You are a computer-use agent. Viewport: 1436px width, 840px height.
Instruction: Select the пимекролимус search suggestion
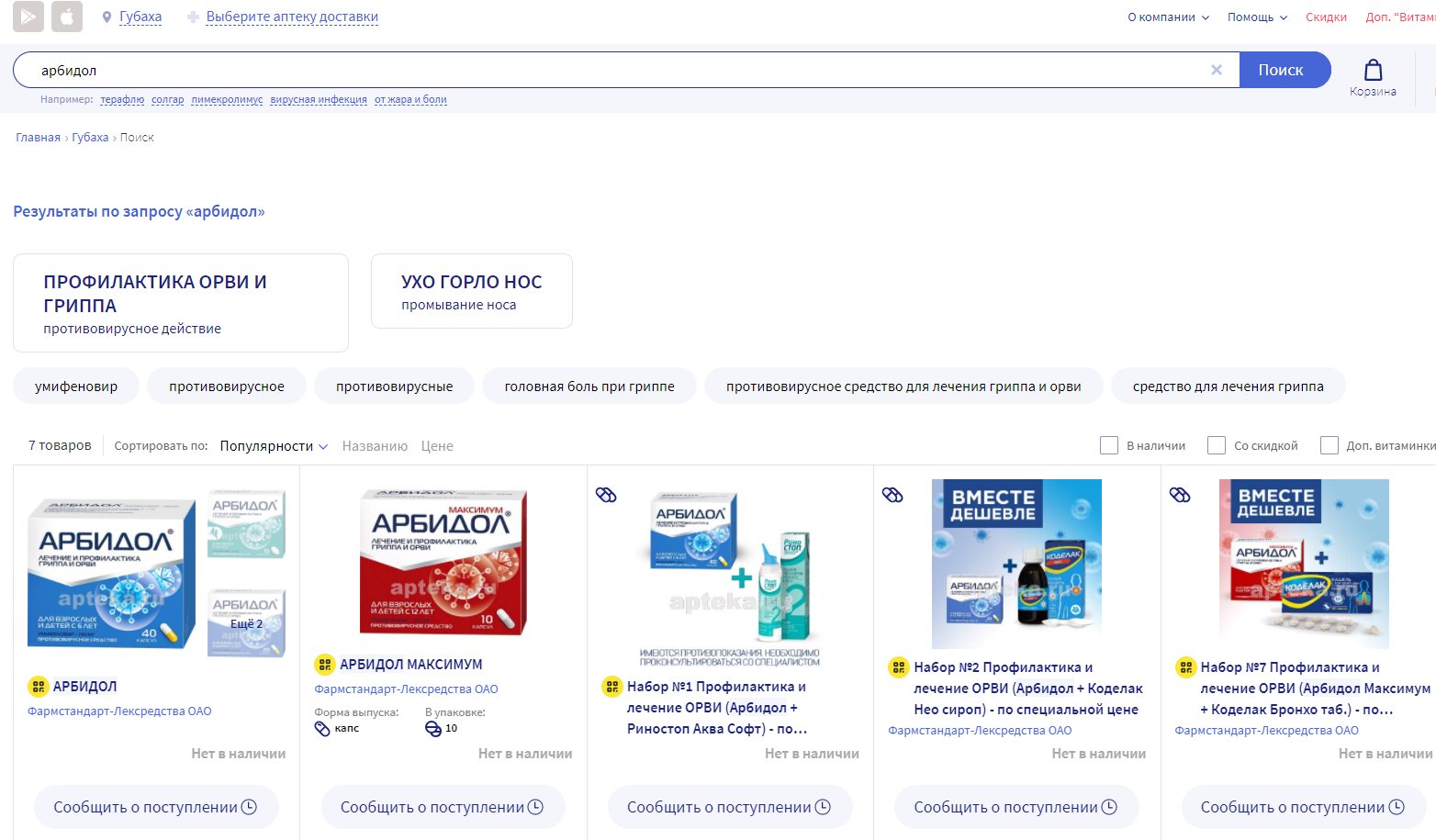227,99
